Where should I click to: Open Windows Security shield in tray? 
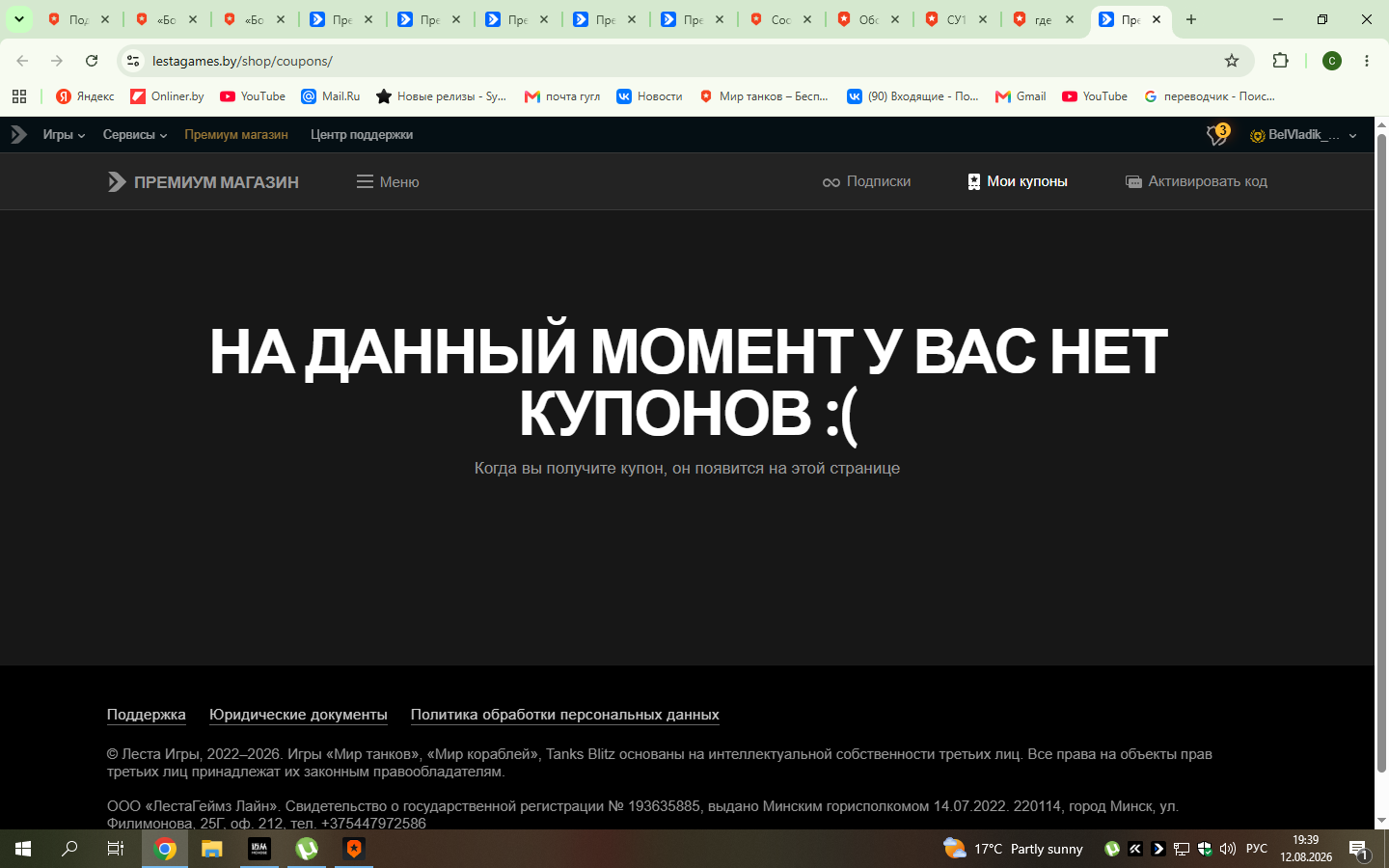pyautogui.click(x=1205, y=849)
